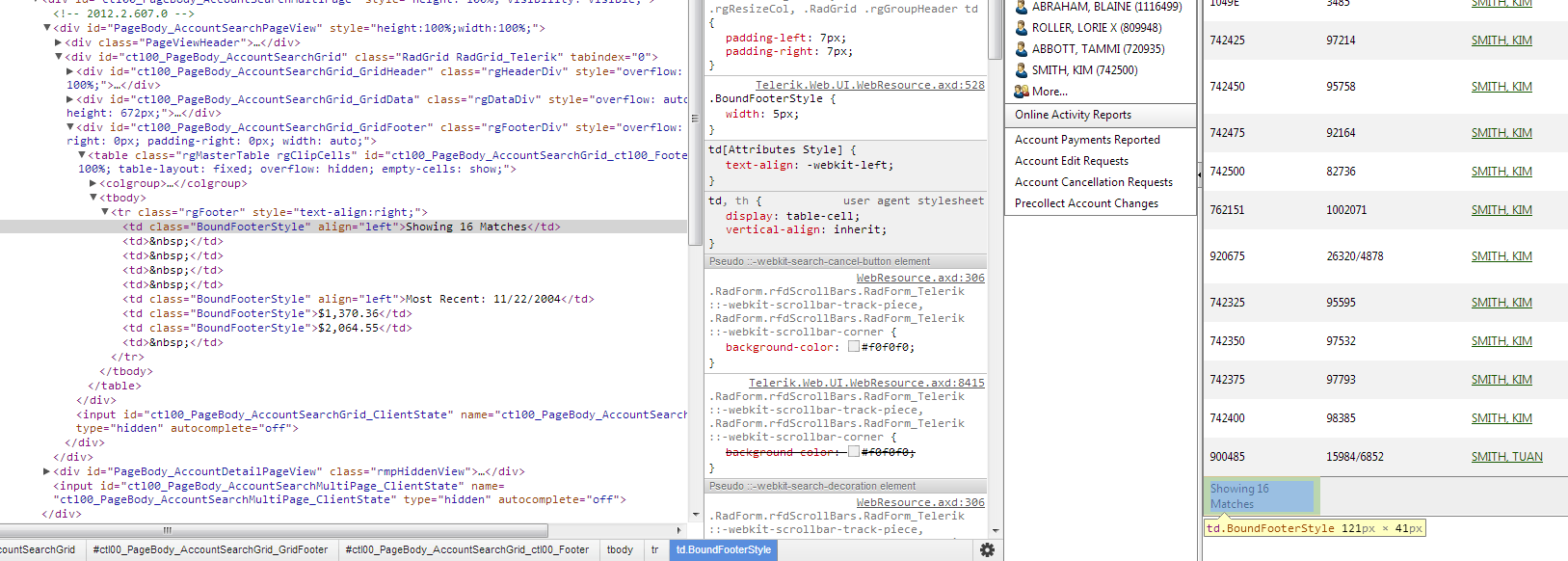Open DevTools settings gear icon
This screenshot has width=1568, height=561.
click(x=987, y=549)
